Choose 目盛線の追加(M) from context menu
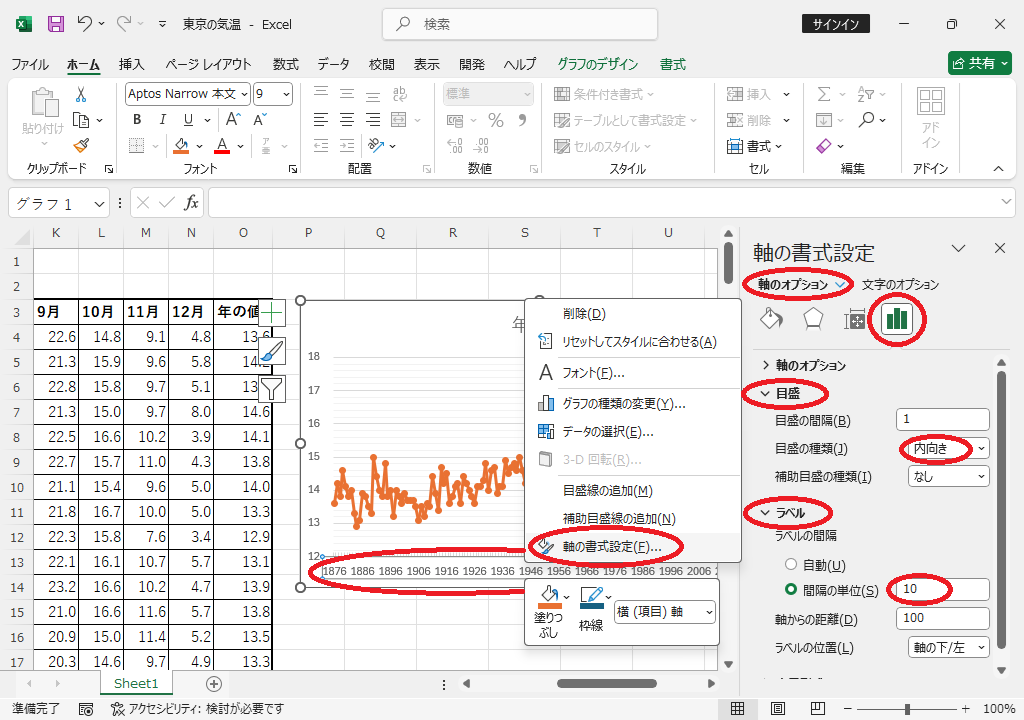 click(x=633, y=491)
